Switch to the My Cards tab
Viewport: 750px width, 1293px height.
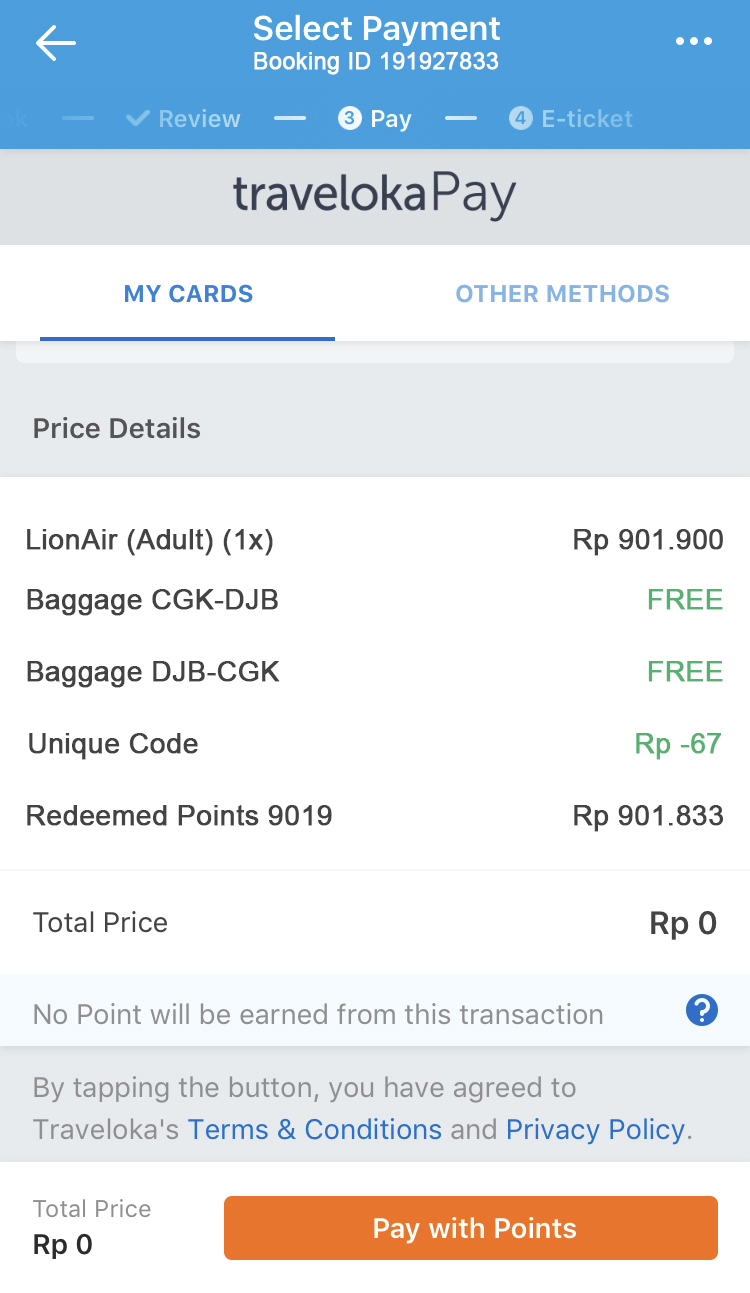click(188, 294)
